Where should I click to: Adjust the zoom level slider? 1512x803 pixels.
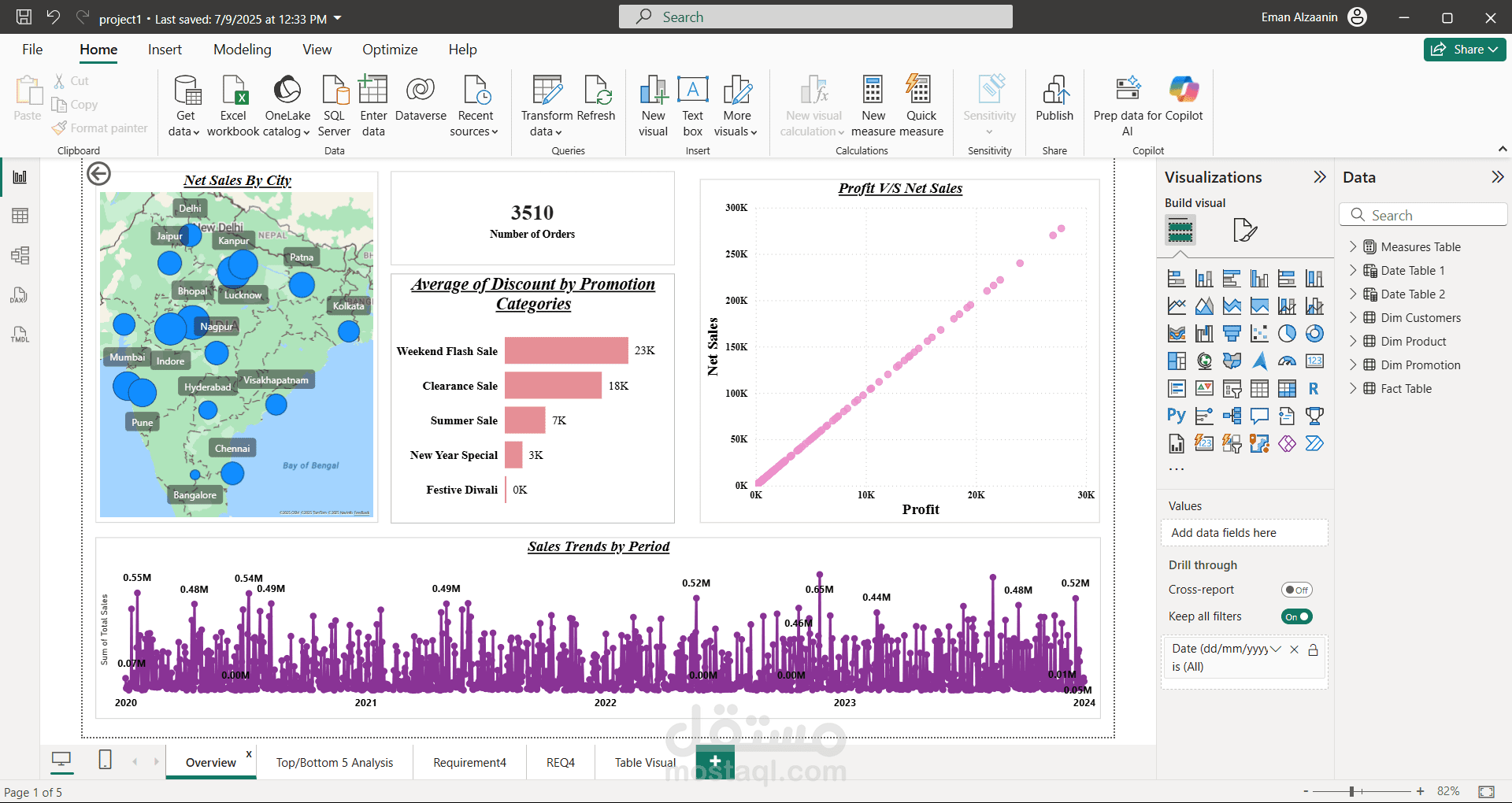[x=1351, y=791]
